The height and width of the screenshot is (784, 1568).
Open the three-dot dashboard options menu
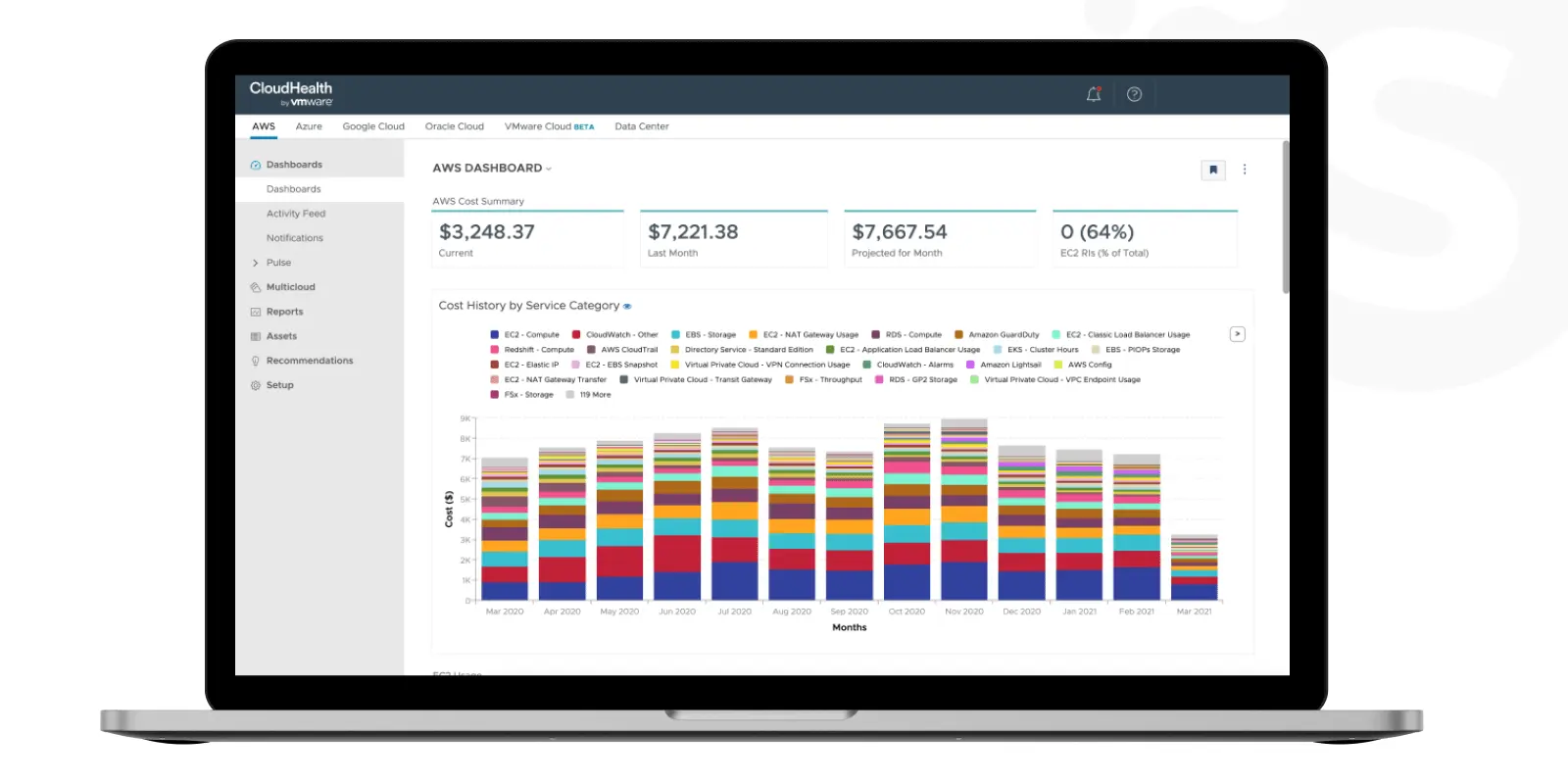coord(1245,170)
